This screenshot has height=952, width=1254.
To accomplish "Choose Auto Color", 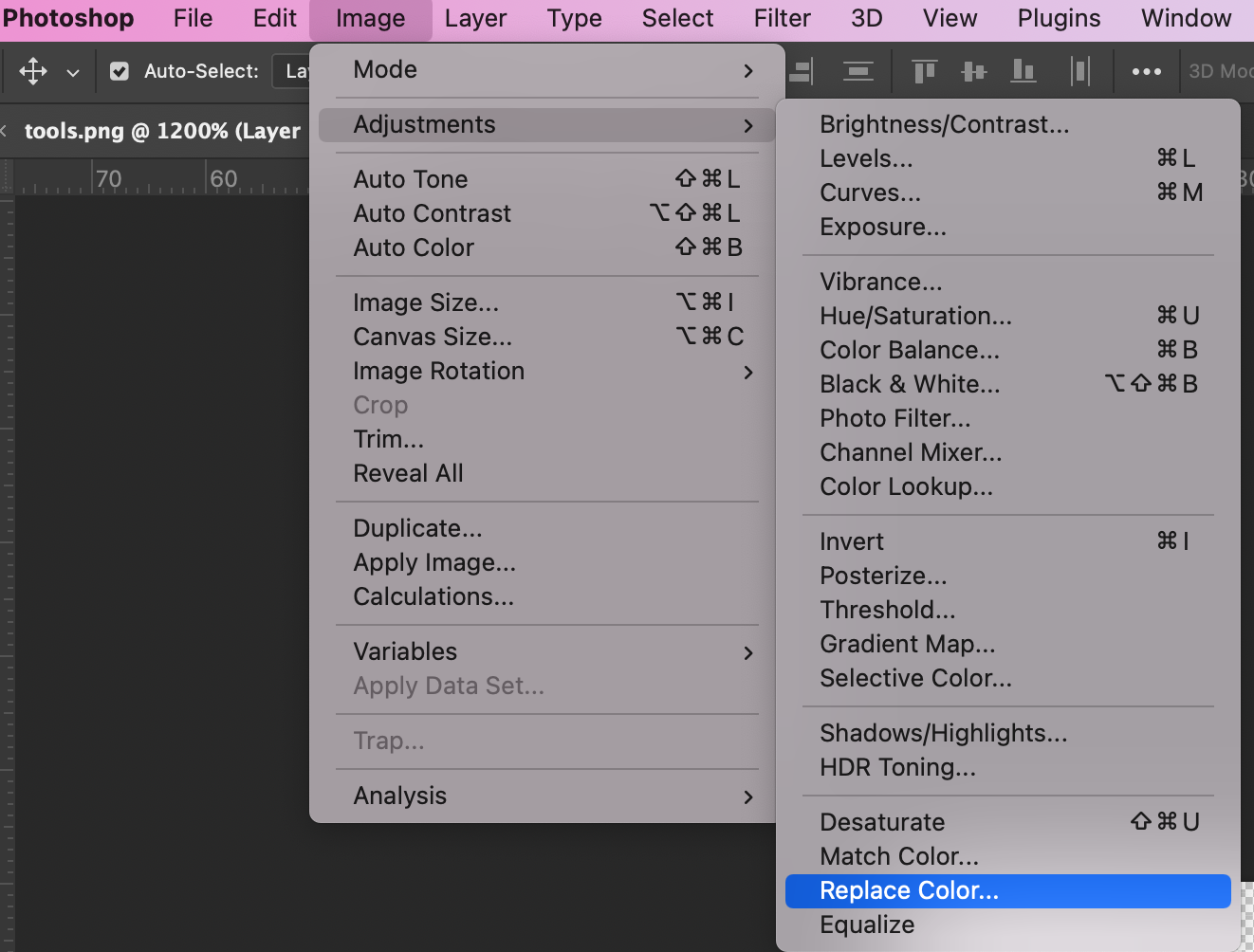I will point(547,247).
